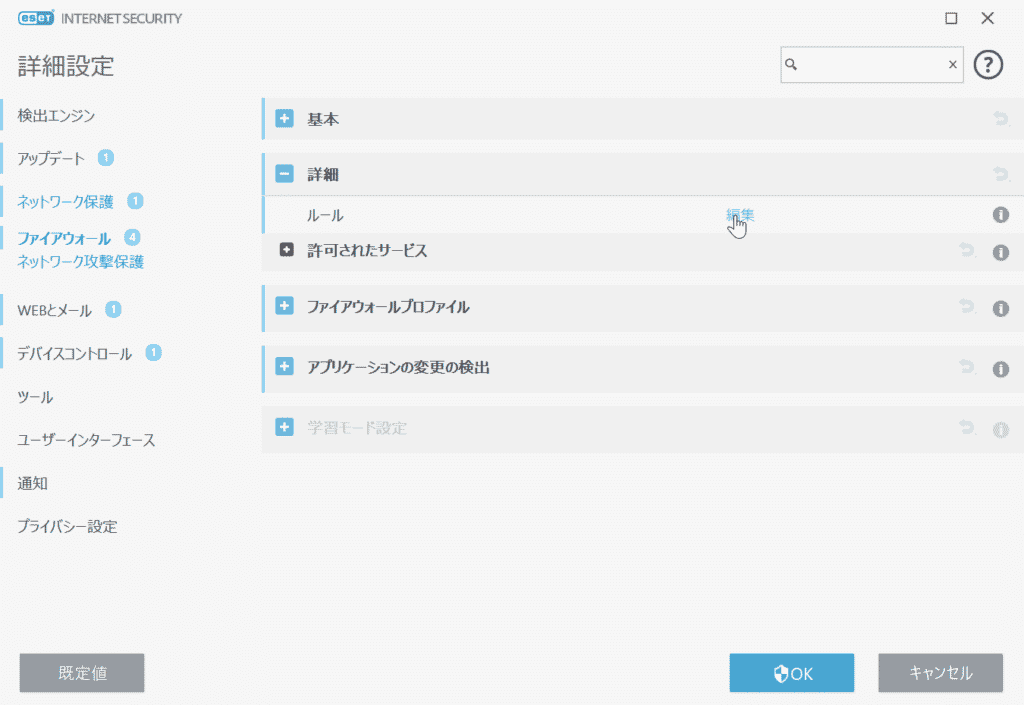Viewport: 1024px width, 705px height.
Task: Revert 許可されたサービス with undo arrow
Action: point(967,250)
